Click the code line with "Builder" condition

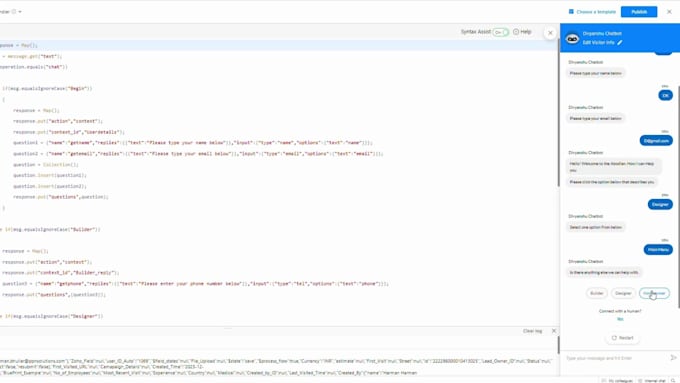pos(50,229)
